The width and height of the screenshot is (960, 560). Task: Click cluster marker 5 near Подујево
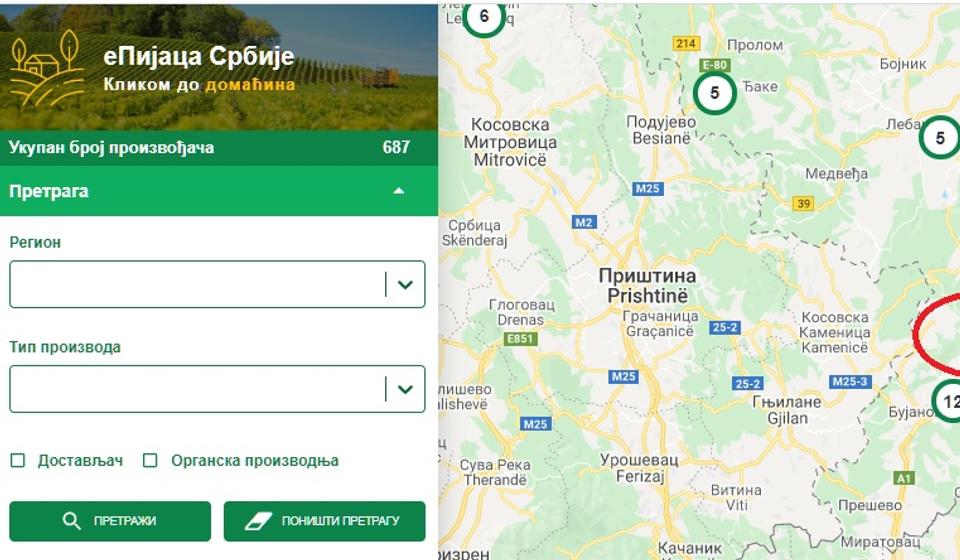click(714, 93)
